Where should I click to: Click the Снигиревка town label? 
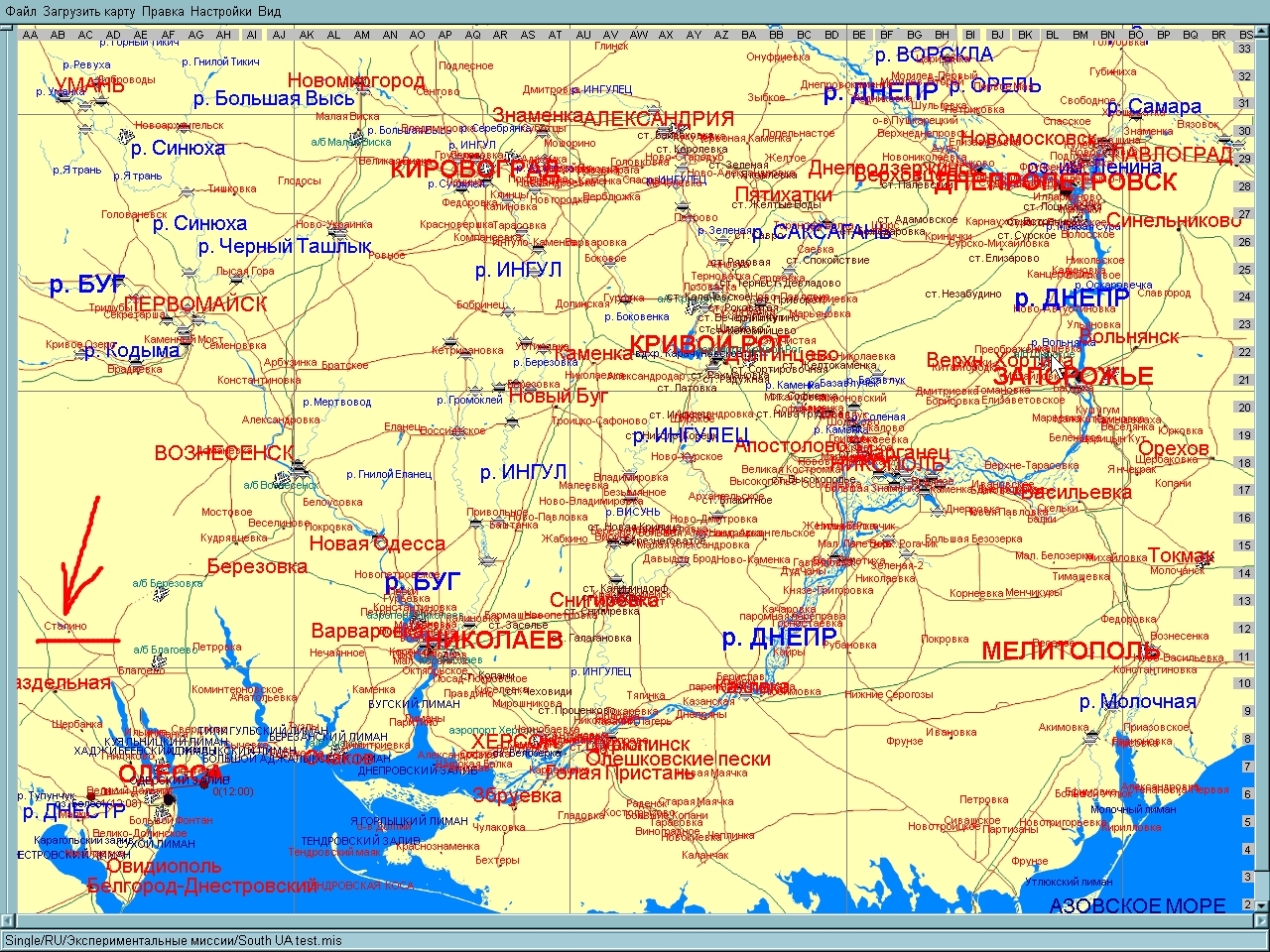(604, 600)
